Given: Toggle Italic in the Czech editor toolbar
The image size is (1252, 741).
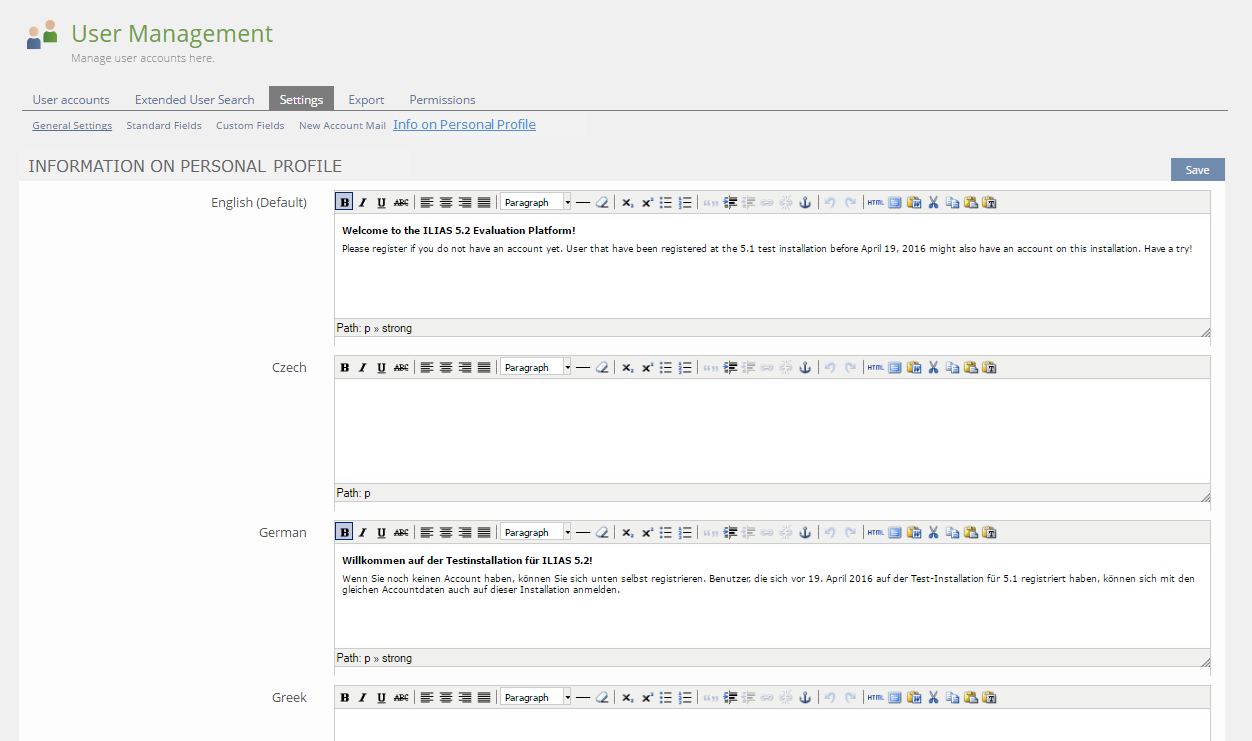Looking at the screenshot, I should pos(363,367).
